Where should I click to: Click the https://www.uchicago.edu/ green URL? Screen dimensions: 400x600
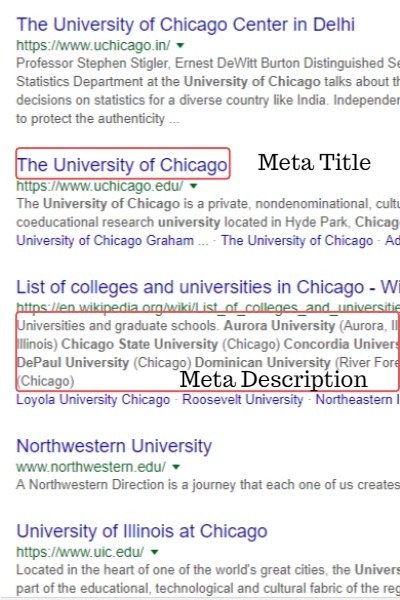click(100, 186)
